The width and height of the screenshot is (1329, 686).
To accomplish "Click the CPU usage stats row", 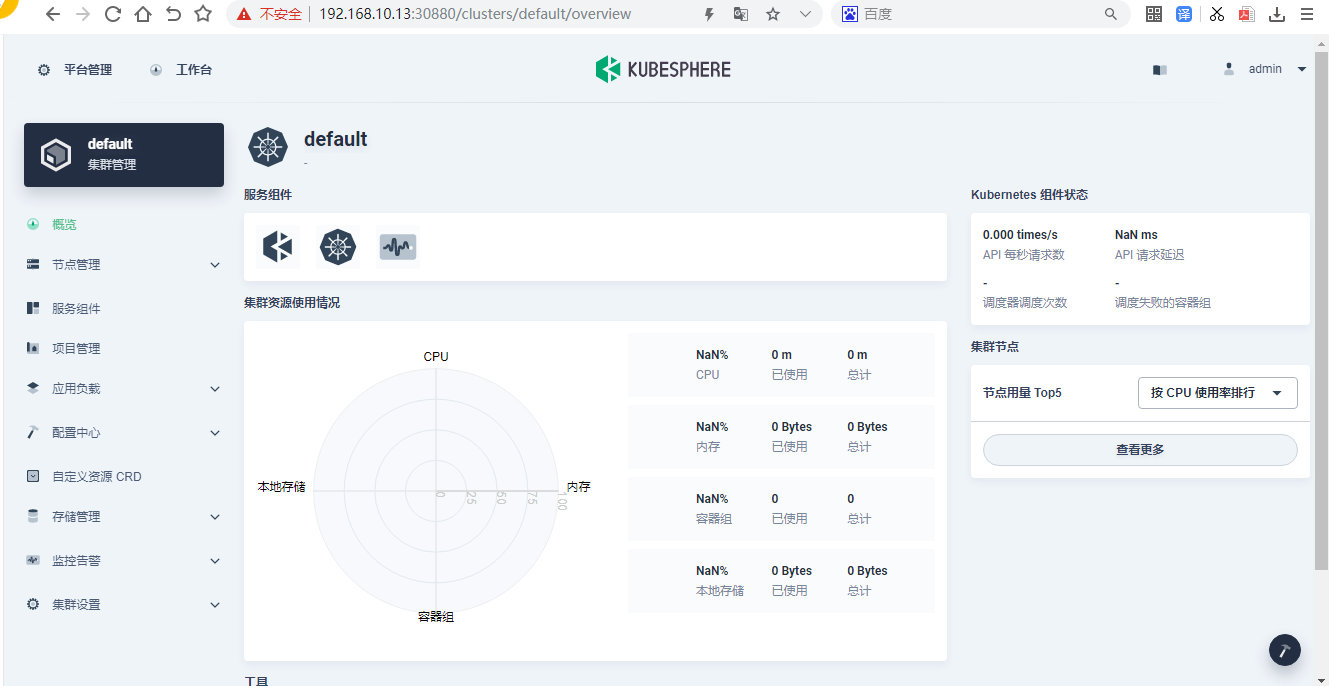I will pyautogui.click(x=781, y=365).
